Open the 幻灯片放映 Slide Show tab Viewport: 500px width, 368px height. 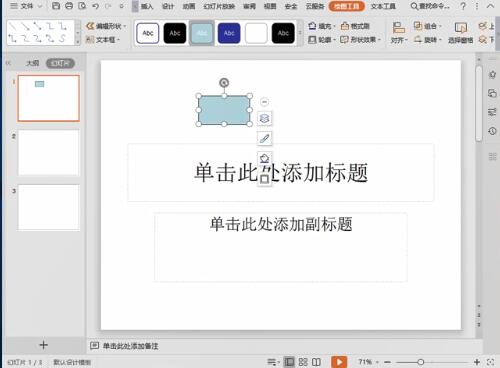tap(219, 6)
